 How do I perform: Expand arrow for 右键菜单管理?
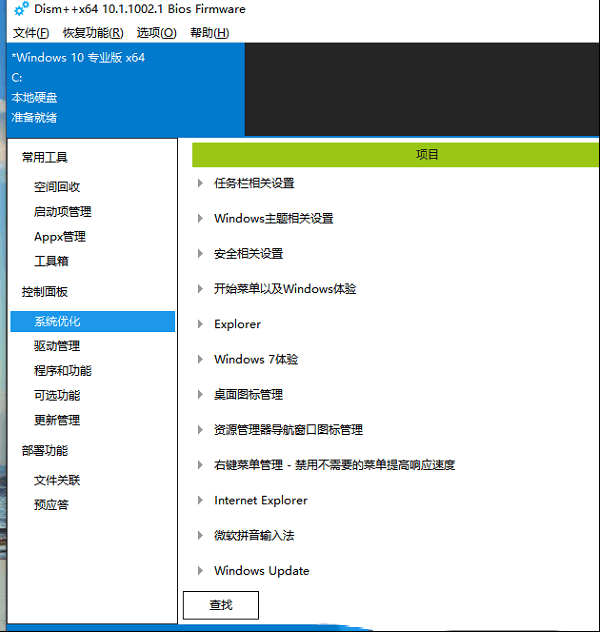pos(200,465)
